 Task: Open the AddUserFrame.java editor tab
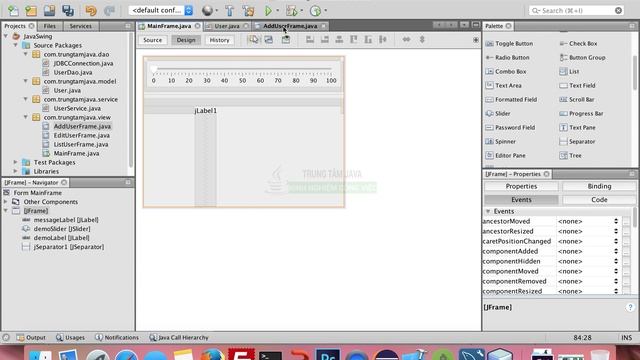click(290, 26)
